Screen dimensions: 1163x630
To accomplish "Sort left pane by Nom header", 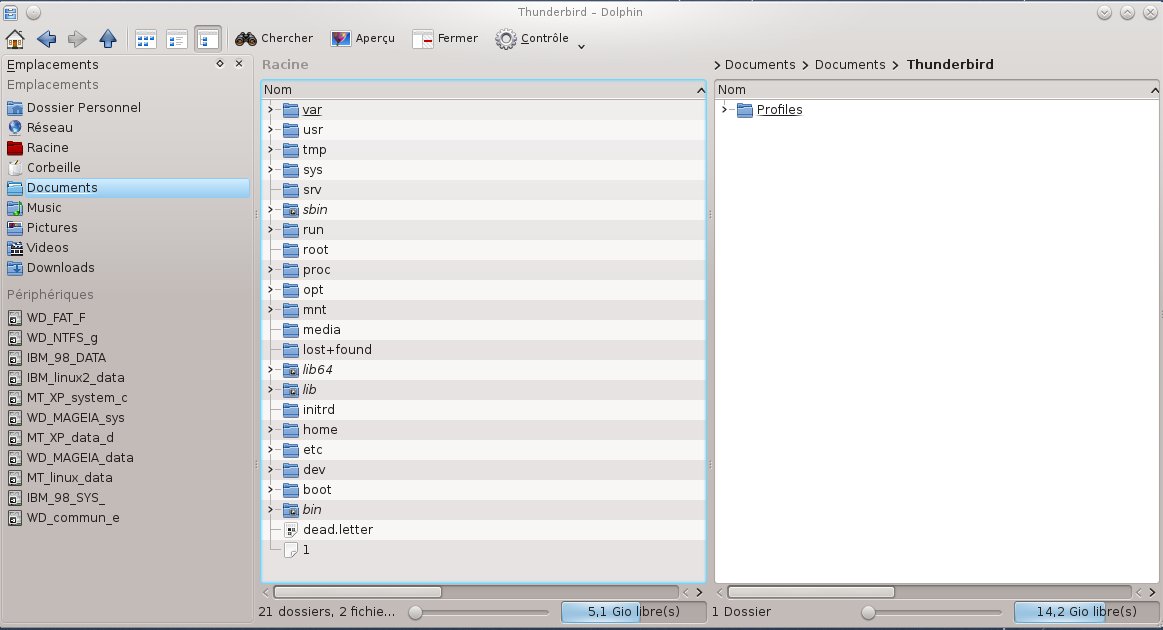I will tap(484, 90).
